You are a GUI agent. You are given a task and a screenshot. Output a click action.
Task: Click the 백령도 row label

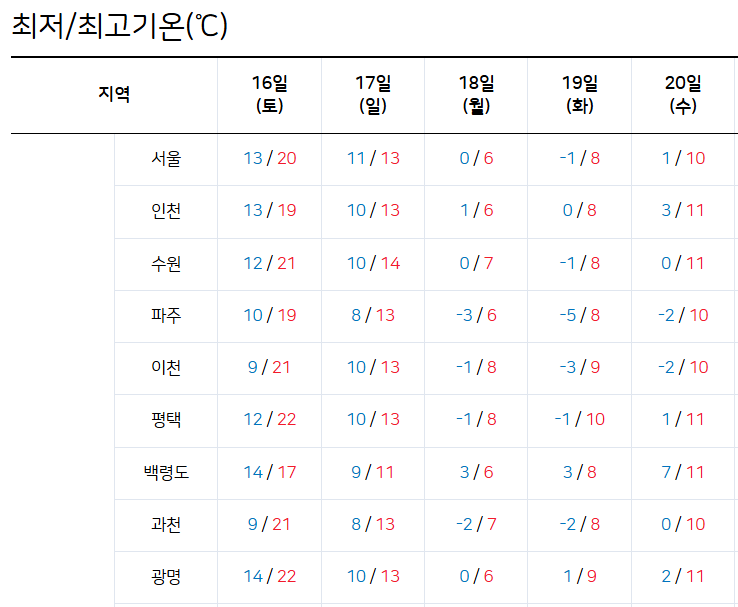coord(166,472)
